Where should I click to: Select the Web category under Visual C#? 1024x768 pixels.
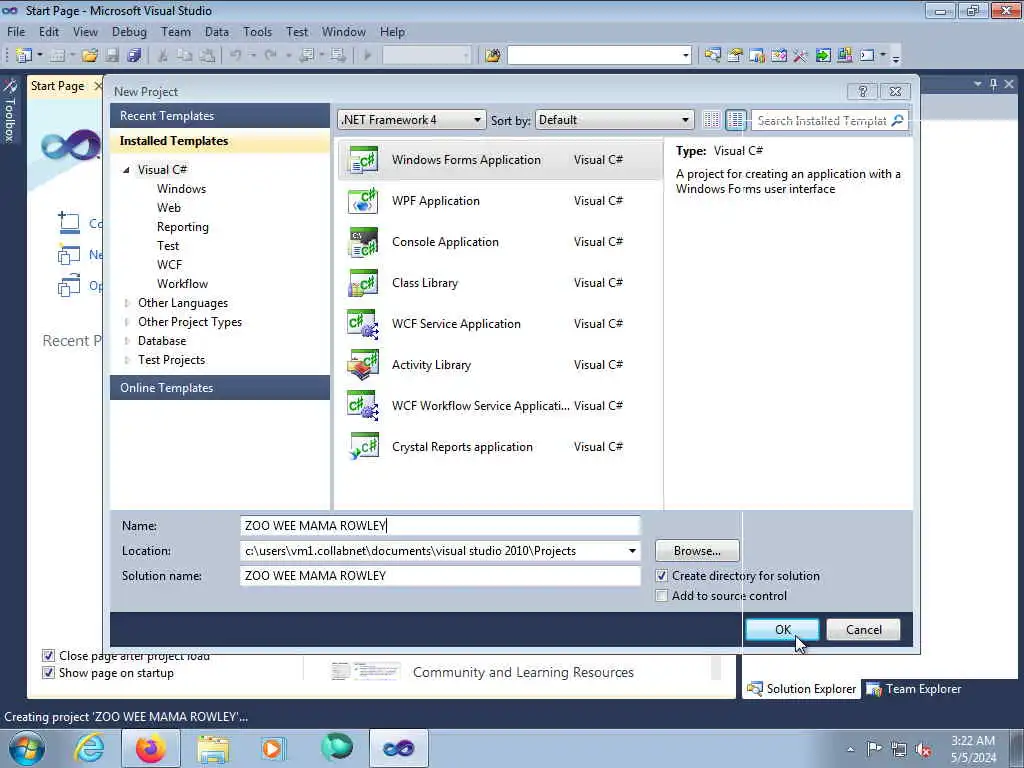pos(168,208)
